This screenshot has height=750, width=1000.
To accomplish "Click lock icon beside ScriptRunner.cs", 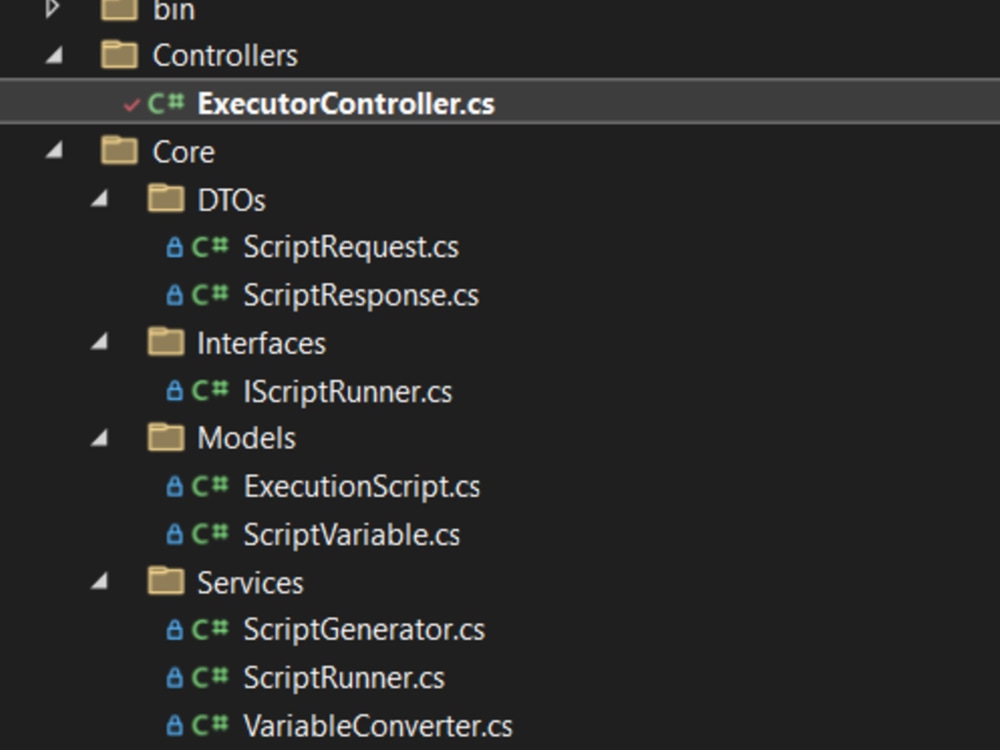I will coord(174,678).
